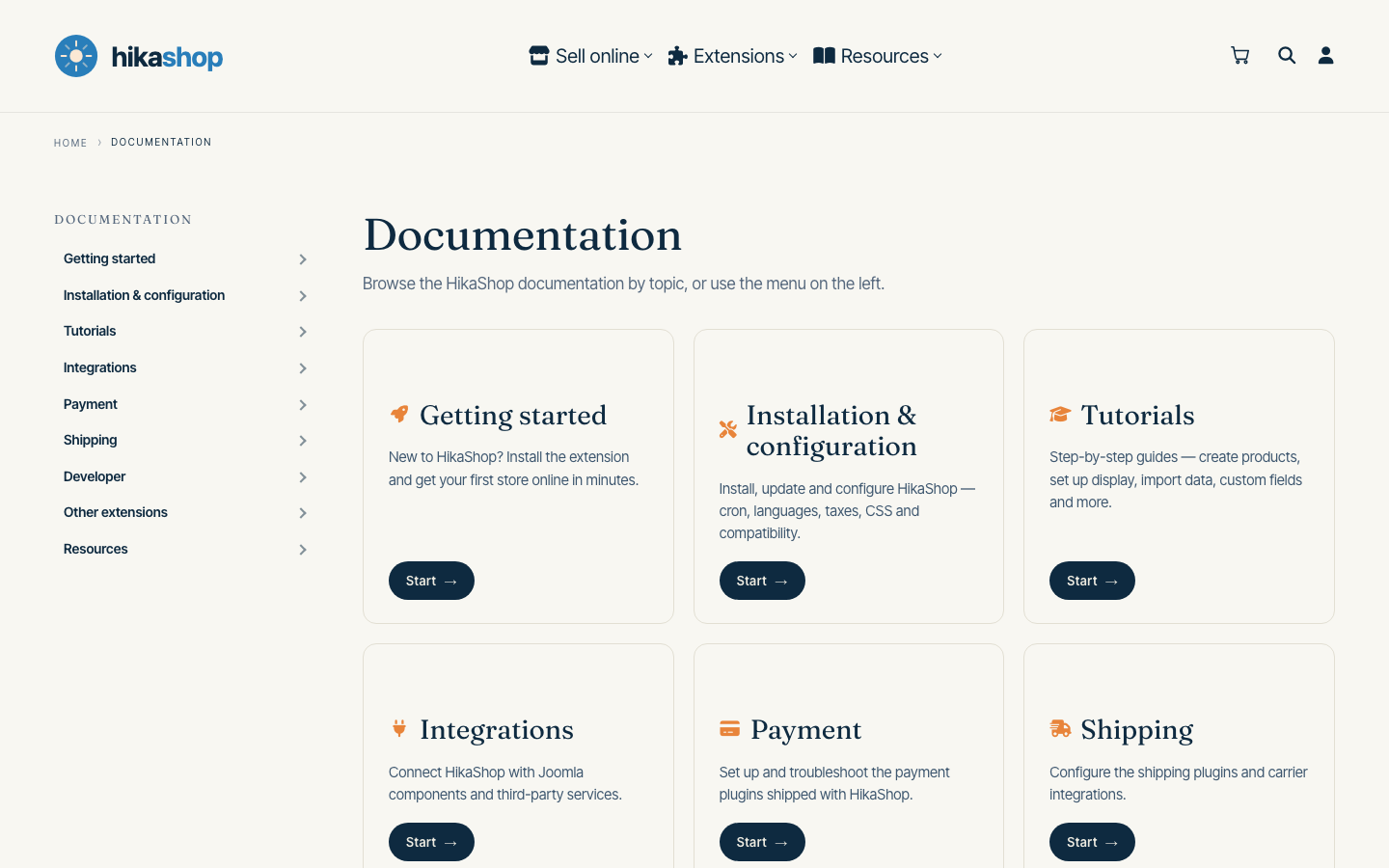The image size is (1389, 868).
Task: Select Developer in the sidebar menu
Action: (95, 476)
